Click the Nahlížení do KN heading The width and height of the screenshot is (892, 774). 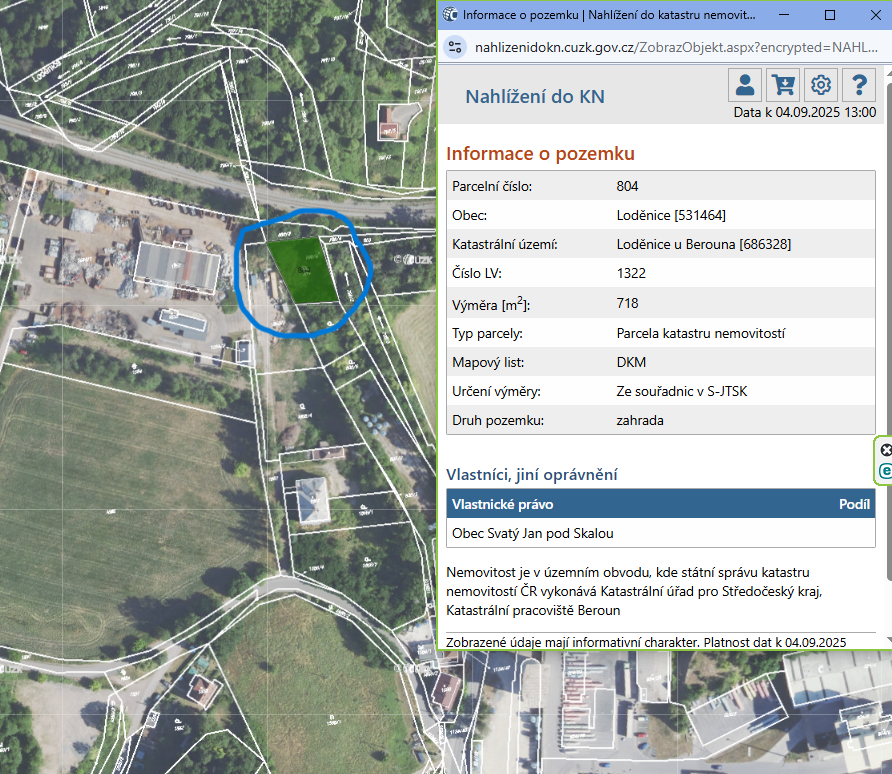pyautogui.click(x=535, y=96)
